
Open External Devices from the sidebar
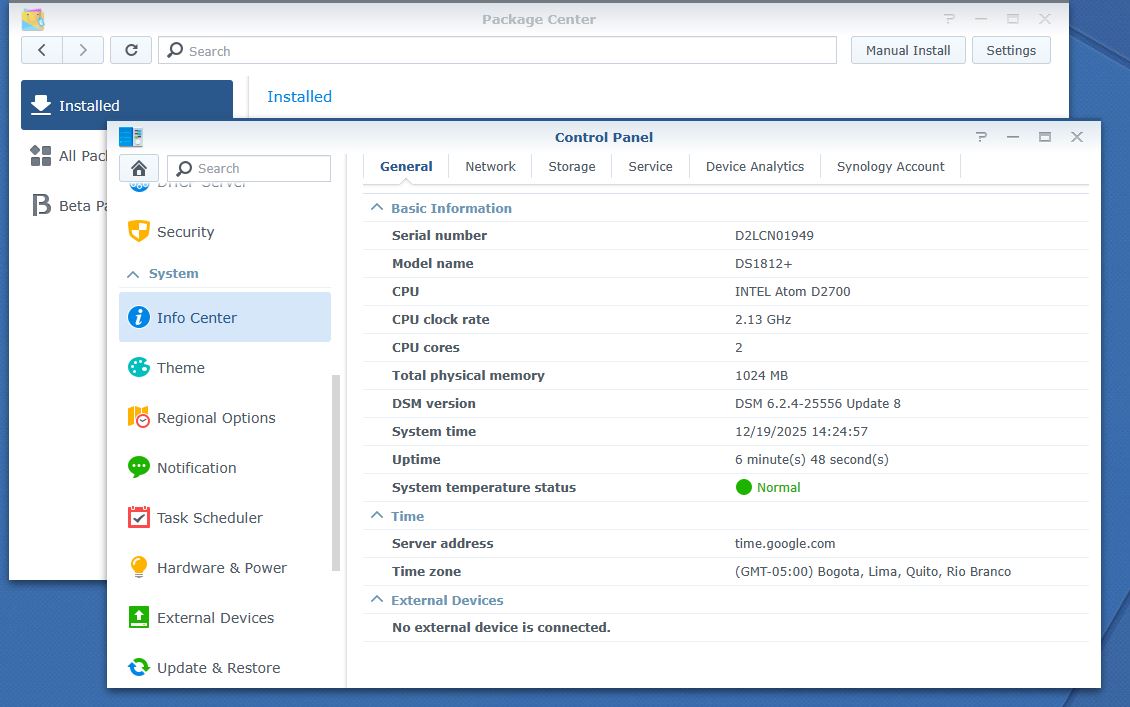216,617
